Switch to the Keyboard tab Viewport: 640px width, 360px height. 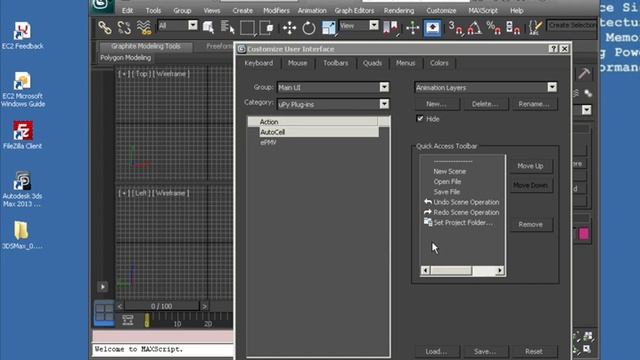pyautogui.click(x=259, y=63)
